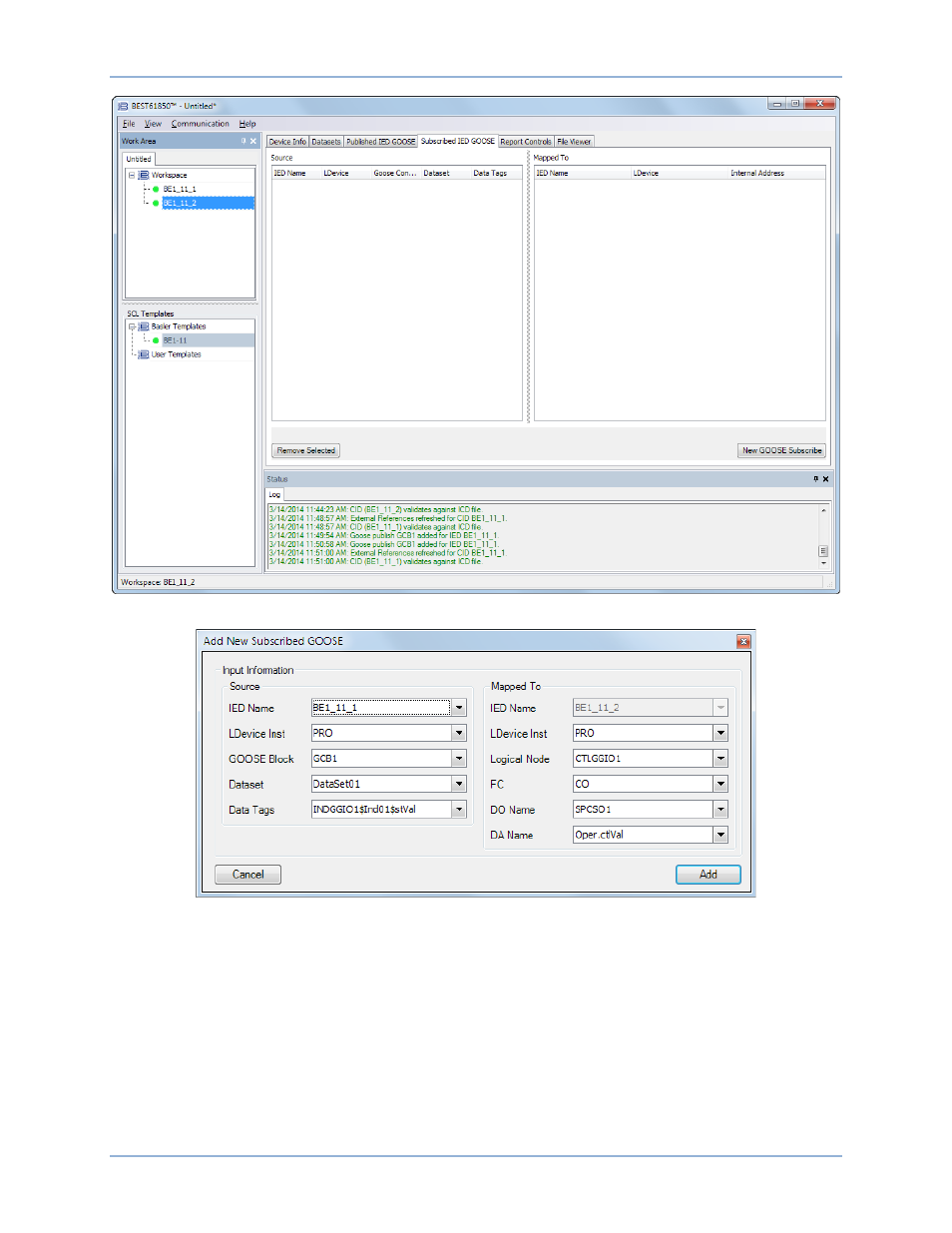This screenshot has width=952, height=1233.
Task: Select the Subscribed IED GOOSE tab
Action: (x=457, y=141)
